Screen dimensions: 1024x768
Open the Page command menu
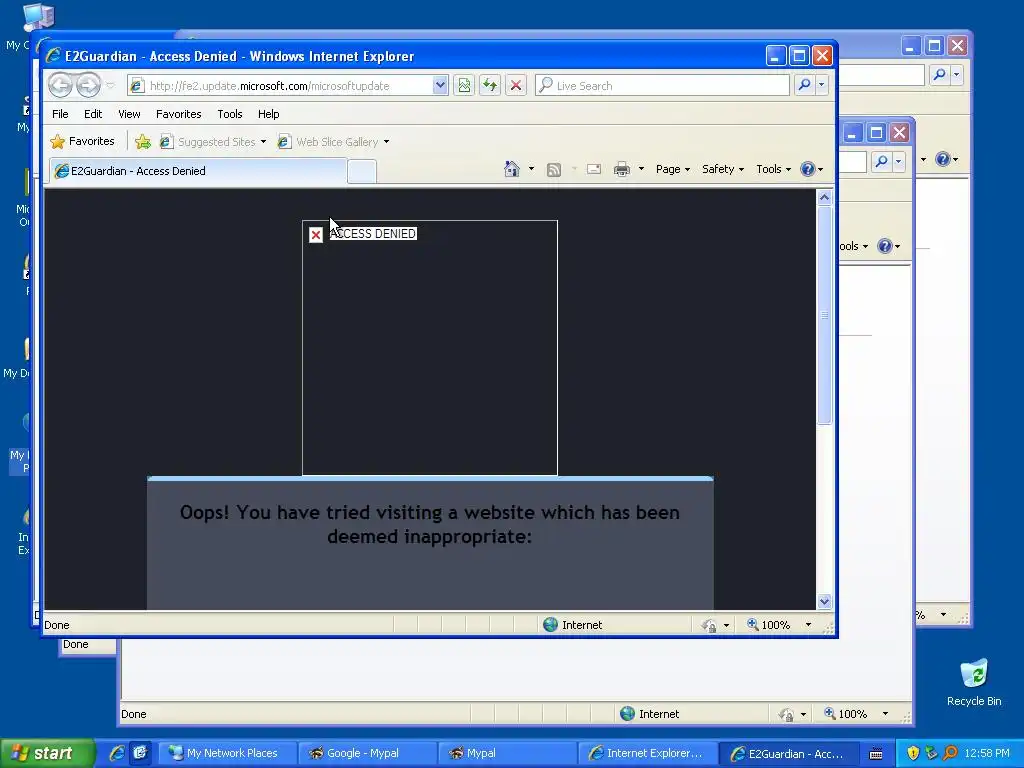coord(673,169)
